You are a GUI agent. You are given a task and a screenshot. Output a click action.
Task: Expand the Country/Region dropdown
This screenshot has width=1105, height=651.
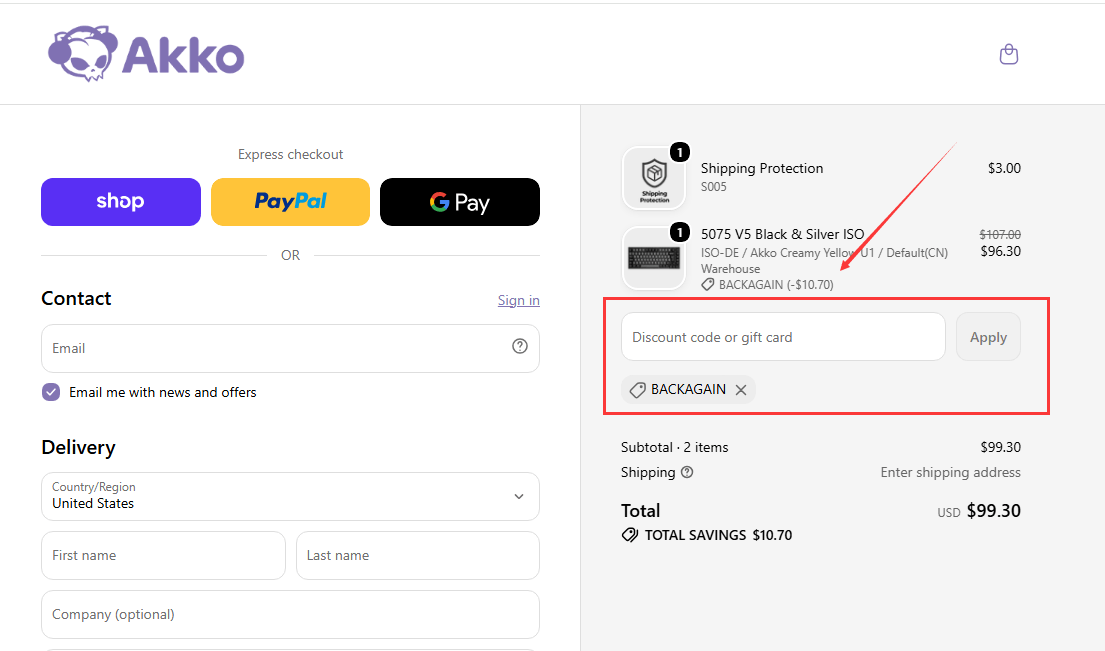pos(290,496)
